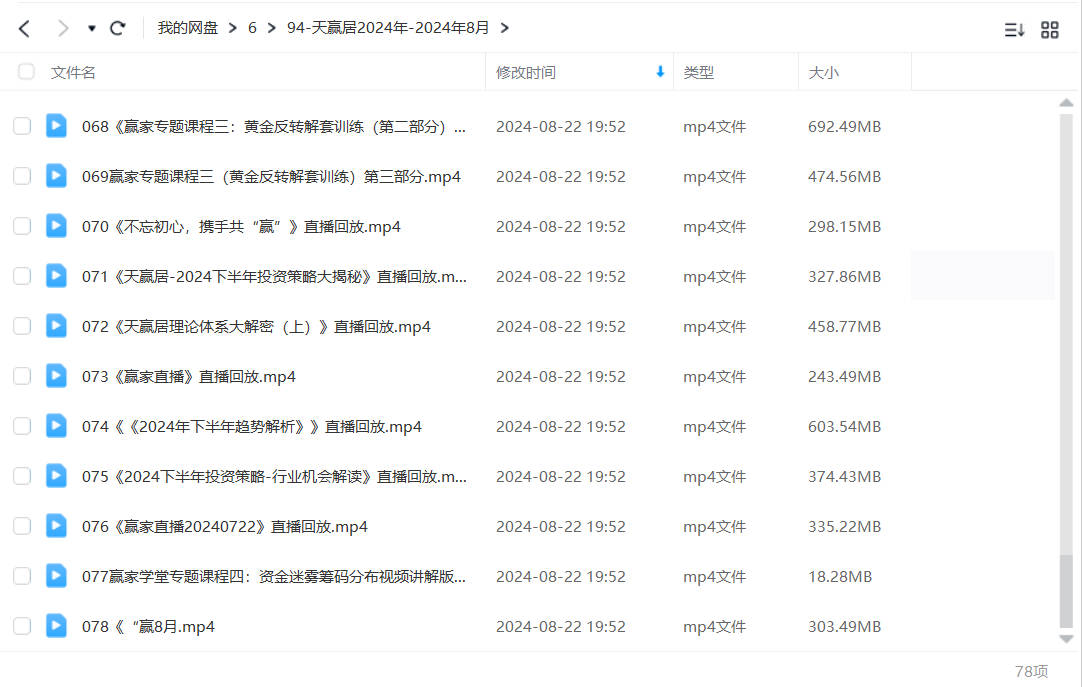Select file 076《赢家直播20240722》直播回放.mp4
Image resolution: width=1082 pixels, height=687 pixels.
pos(225,527)
